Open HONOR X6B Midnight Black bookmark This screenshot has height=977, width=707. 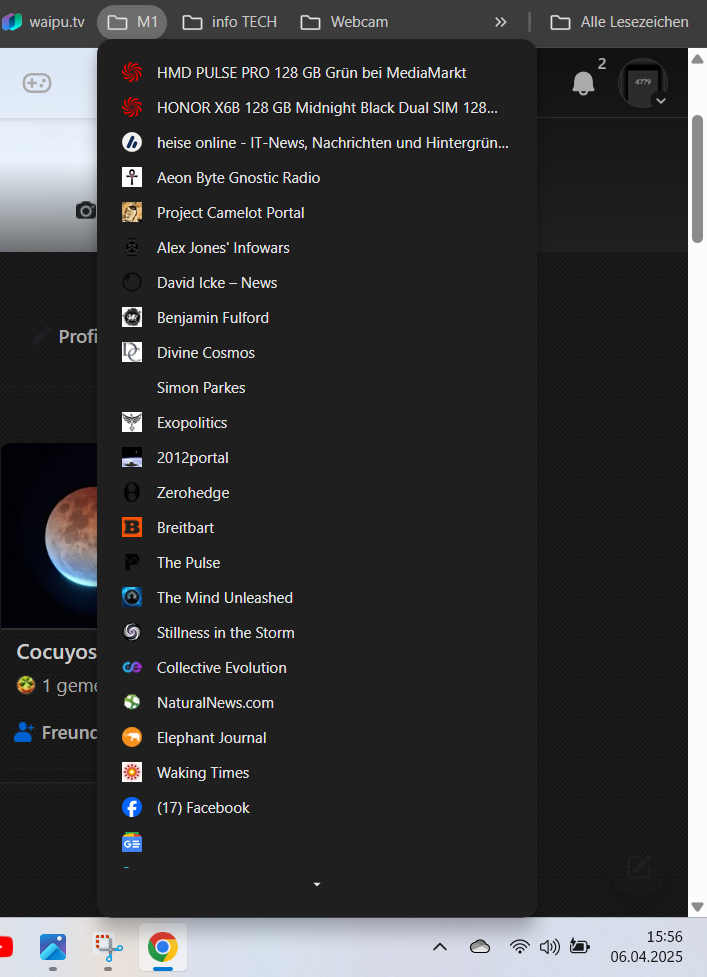tap(316, 108)
